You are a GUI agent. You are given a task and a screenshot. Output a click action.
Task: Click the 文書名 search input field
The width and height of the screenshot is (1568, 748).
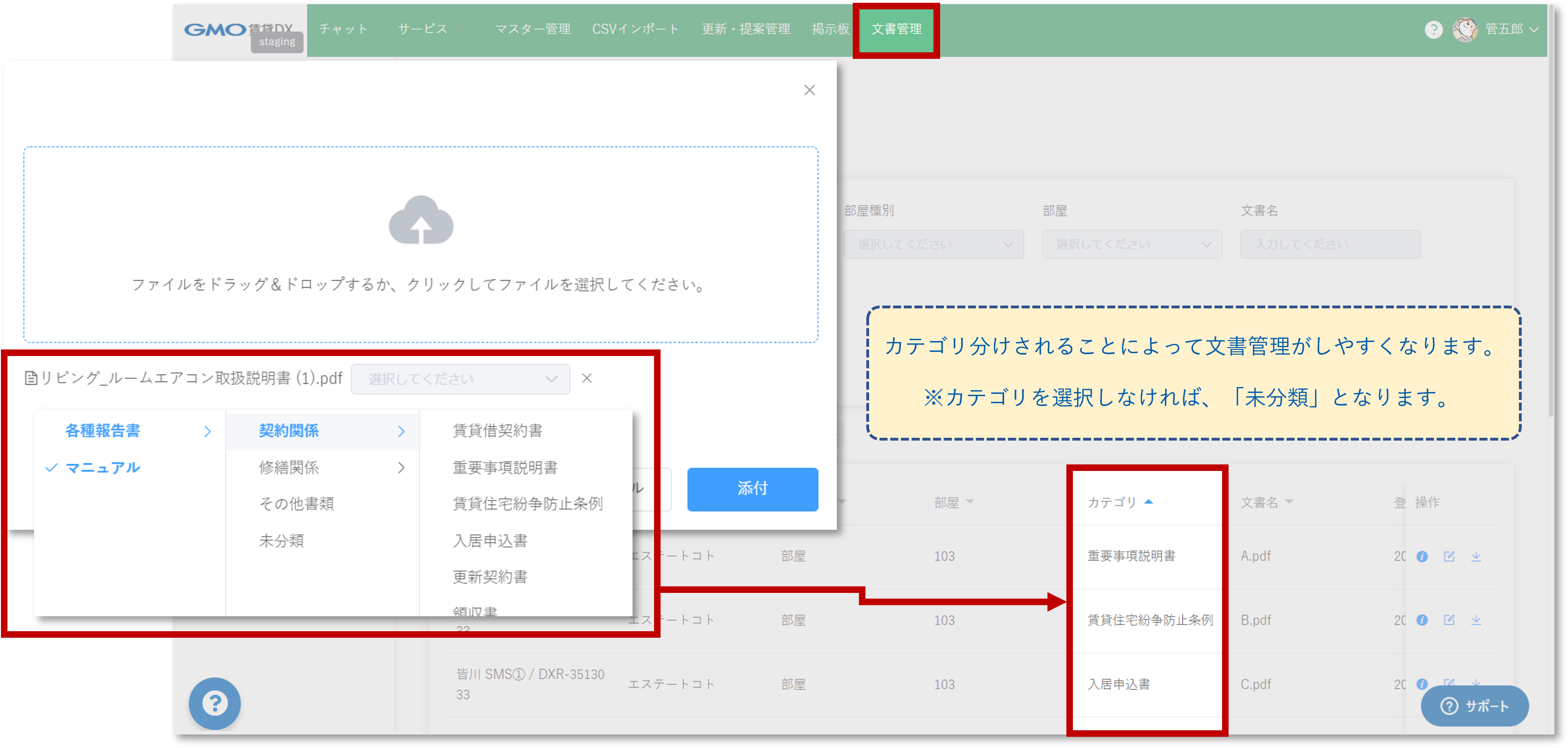coord(1330,244)
